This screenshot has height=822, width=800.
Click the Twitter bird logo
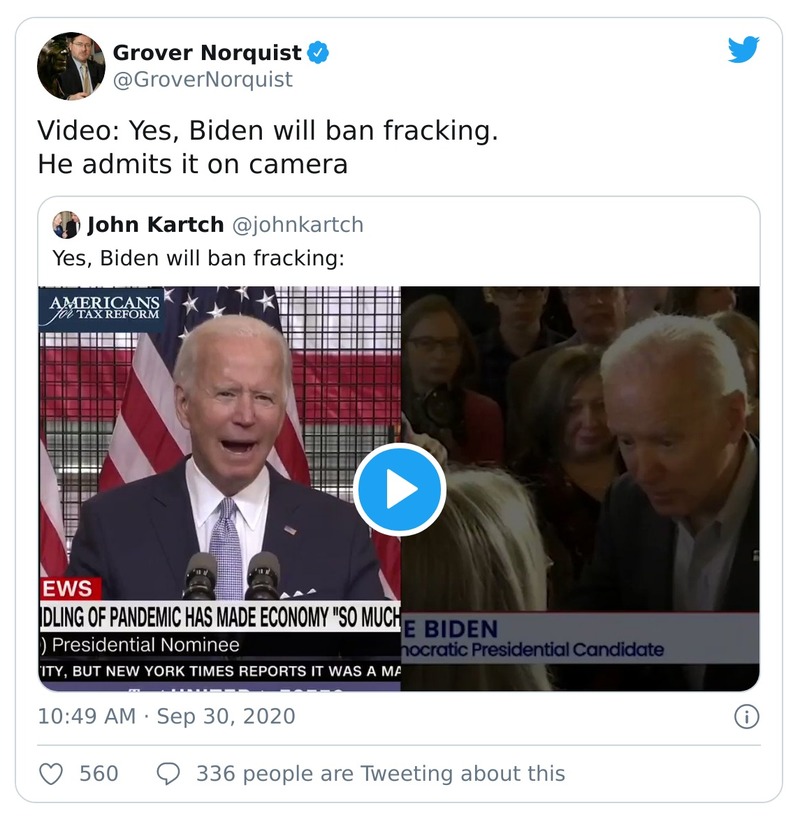(x=743, y=50)
